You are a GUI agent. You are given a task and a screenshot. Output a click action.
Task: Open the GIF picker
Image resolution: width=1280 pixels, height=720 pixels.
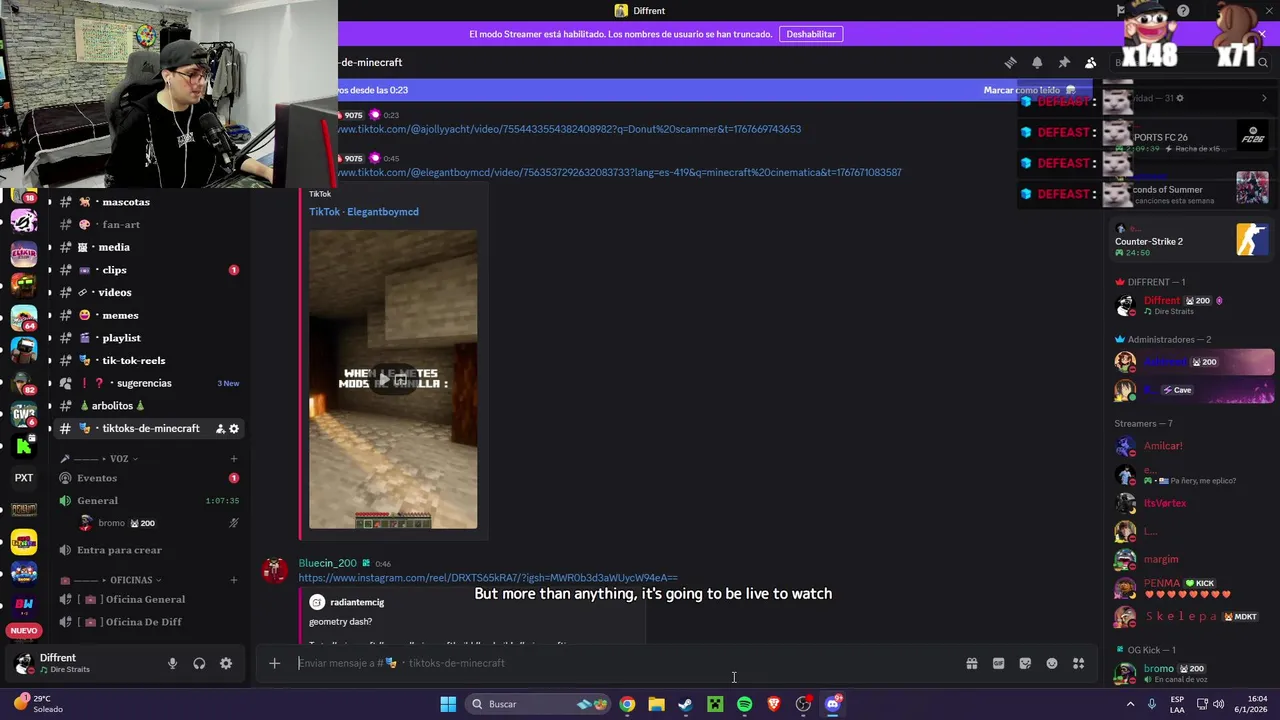click(998, 663)
